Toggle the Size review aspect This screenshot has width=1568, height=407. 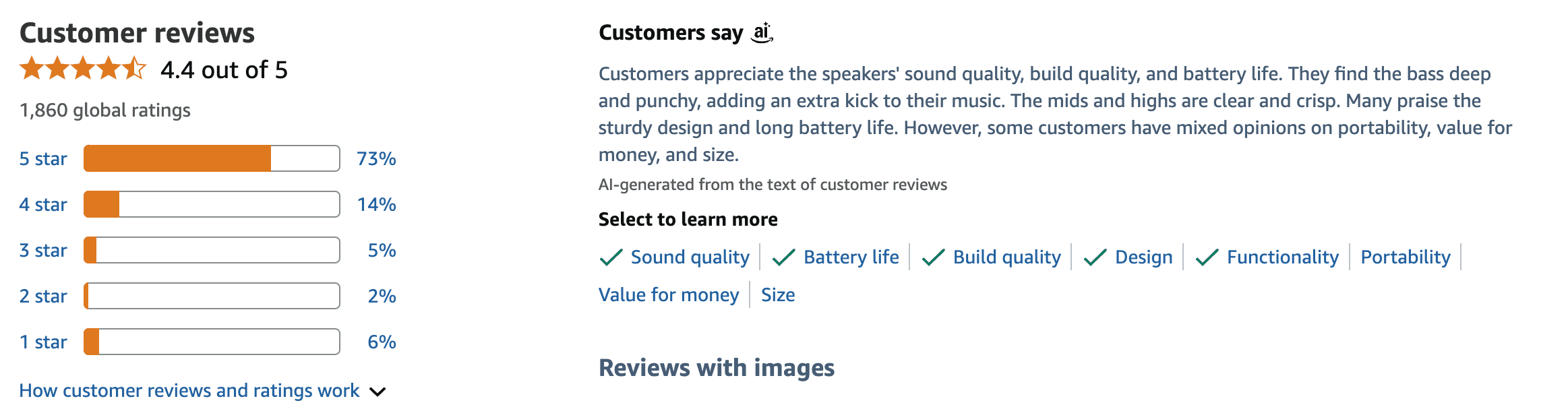click(x=777, y=294)
